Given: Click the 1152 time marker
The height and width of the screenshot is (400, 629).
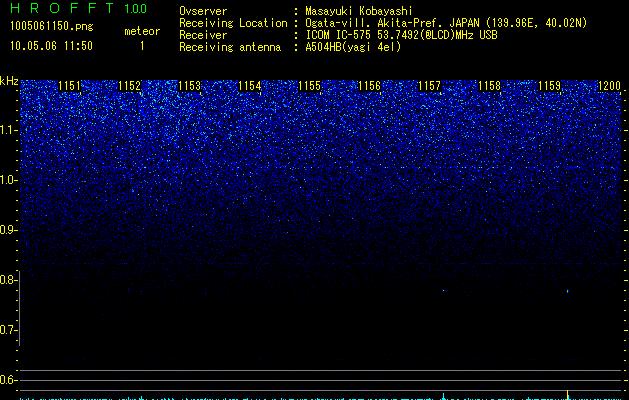Looking at the screenshot, I should pos(130,85).
